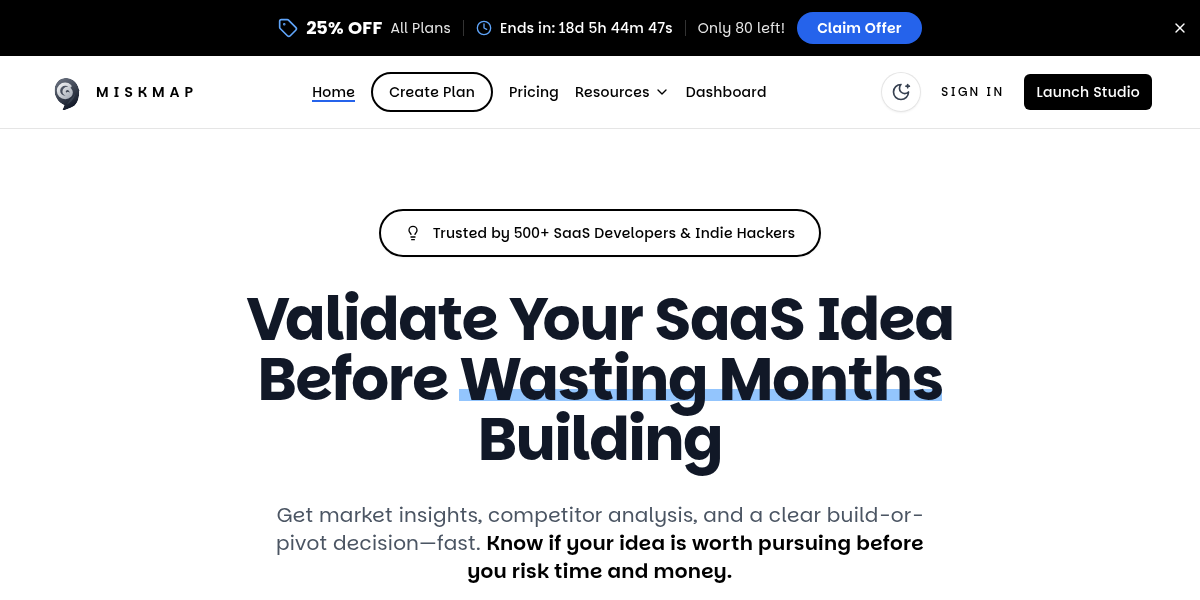Image resolution: width=1200 pixels, height=600 pixels.
Task: Click the MISKMAP brand name text
Action: tap(145, 92)
